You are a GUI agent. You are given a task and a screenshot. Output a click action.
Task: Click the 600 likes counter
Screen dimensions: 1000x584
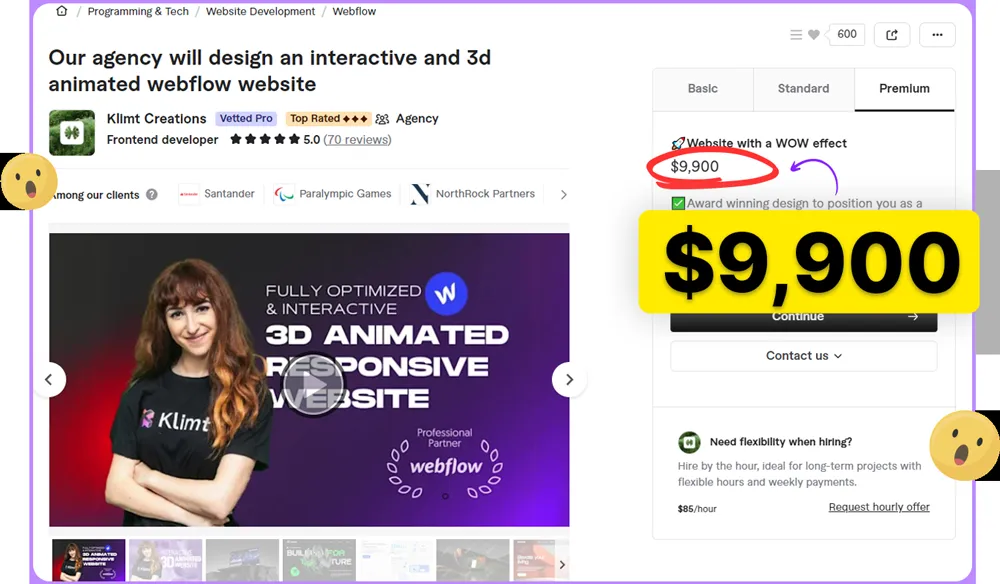pyautogui.click(x=846, y=34)
